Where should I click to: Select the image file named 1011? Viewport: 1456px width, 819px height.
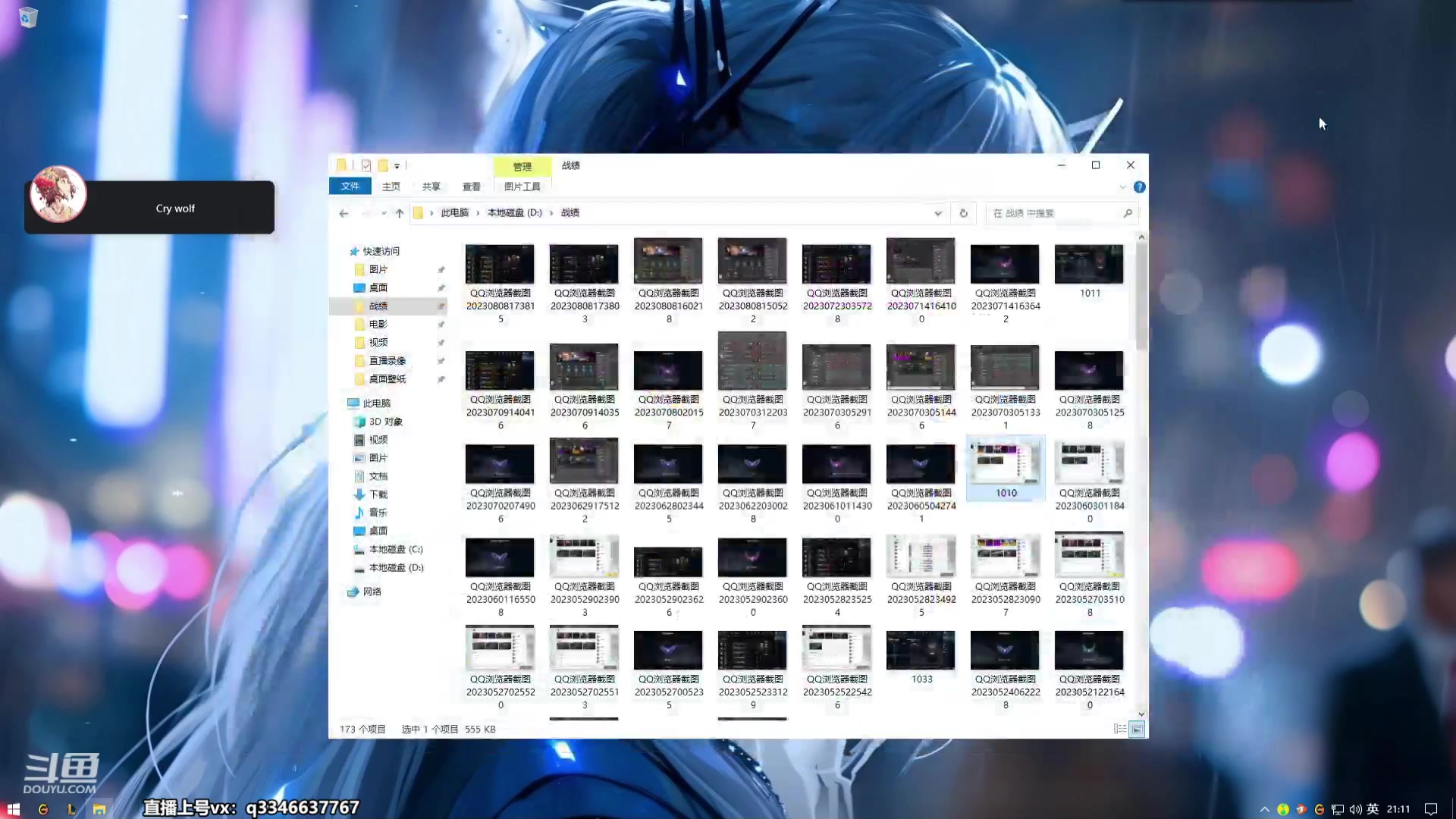[x=1090, y=271]
